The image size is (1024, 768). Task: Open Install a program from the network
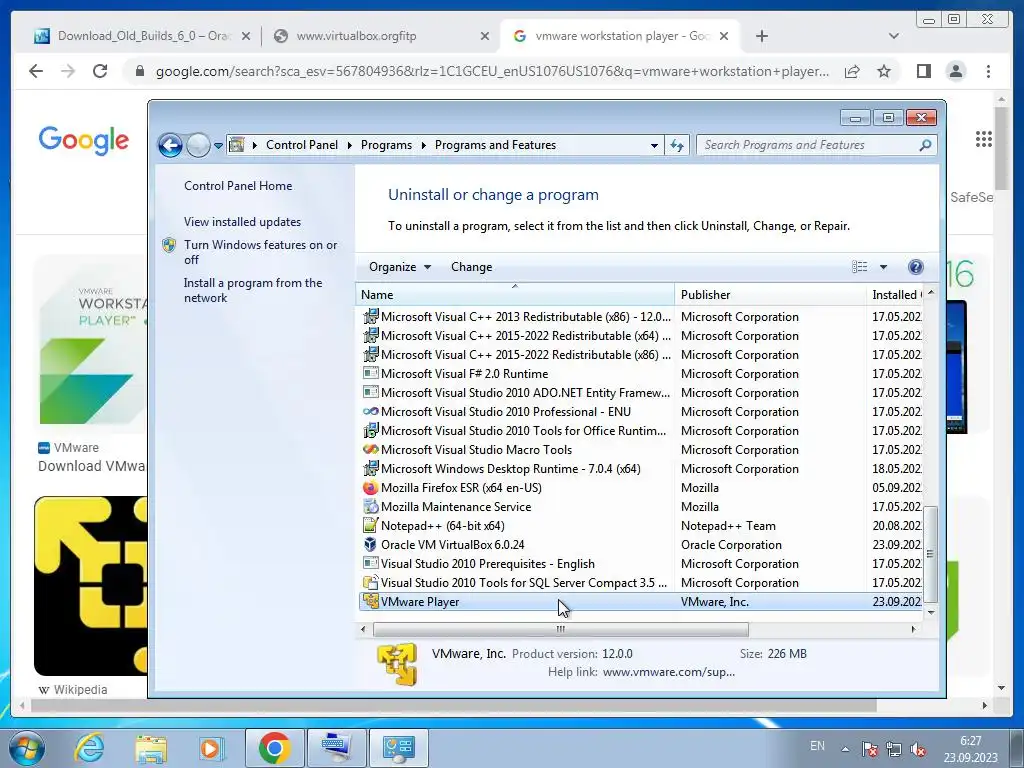(x=253, y=290)
